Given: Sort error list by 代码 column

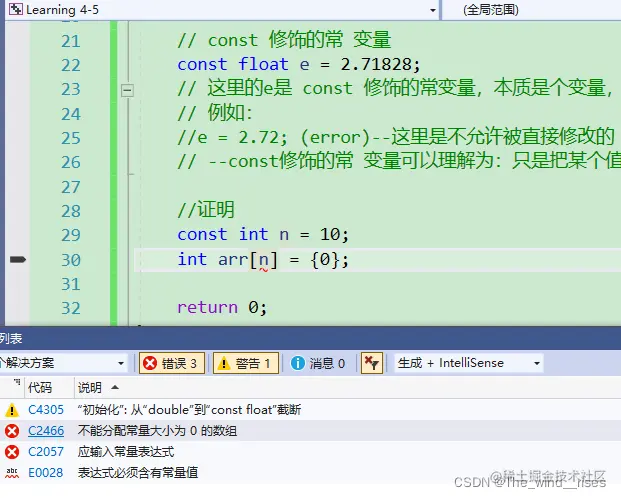Looking at the screenshot, I should (40, 387).
